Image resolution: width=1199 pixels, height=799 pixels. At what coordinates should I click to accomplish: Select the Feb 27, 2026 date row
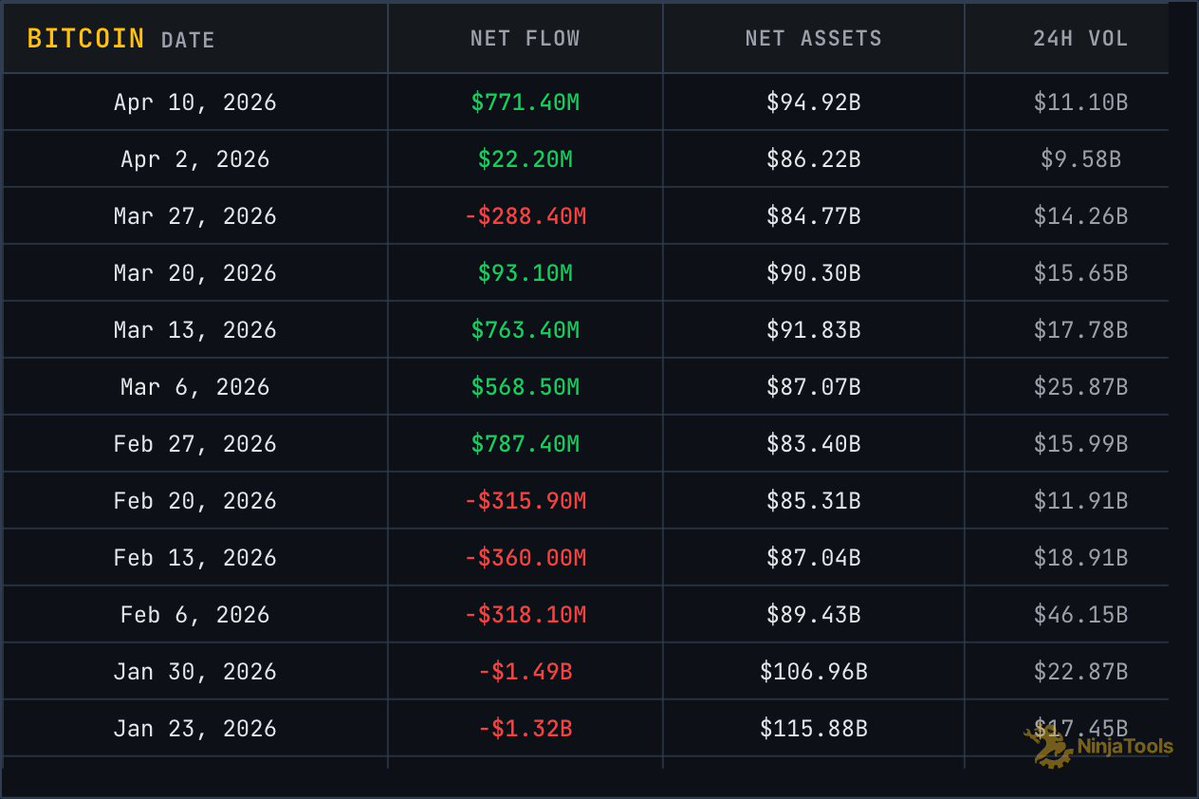(x=195, y=444)
